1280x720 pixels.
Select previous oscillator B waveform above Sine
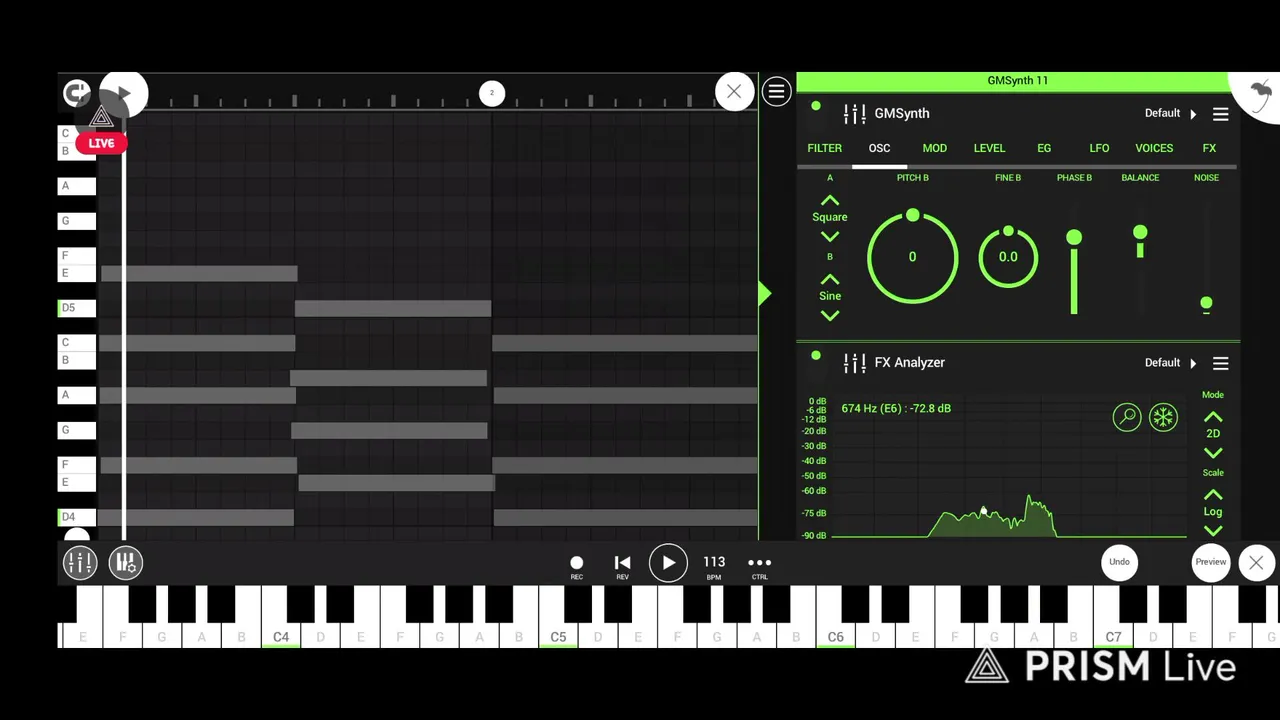click(x=829, y=279)
